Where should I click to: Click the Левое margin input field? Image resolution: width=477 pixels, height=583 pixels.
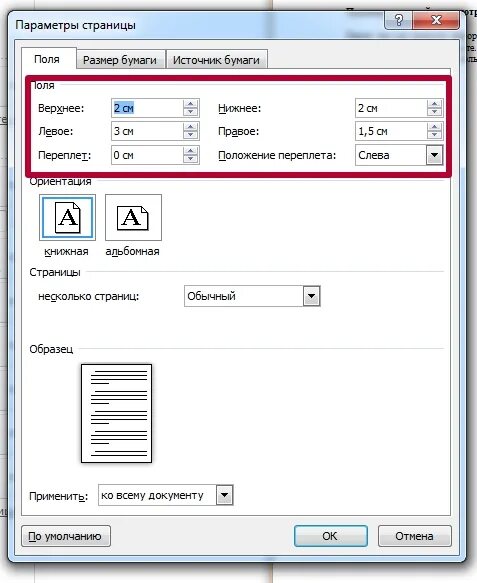(x=148, y=131)
